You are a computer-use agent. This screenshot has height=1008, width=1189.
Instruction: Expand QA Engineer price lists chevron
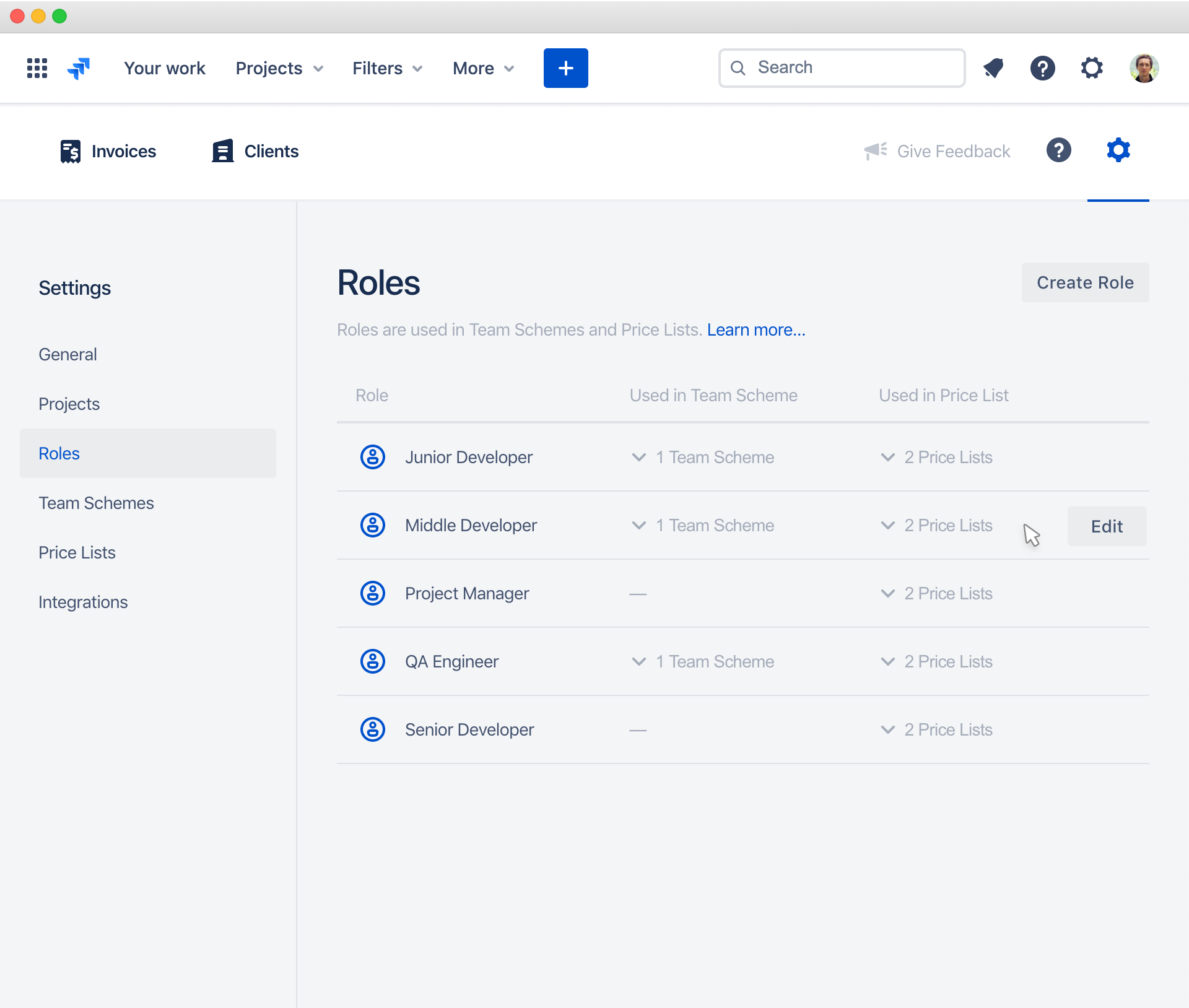coord(888,662)
